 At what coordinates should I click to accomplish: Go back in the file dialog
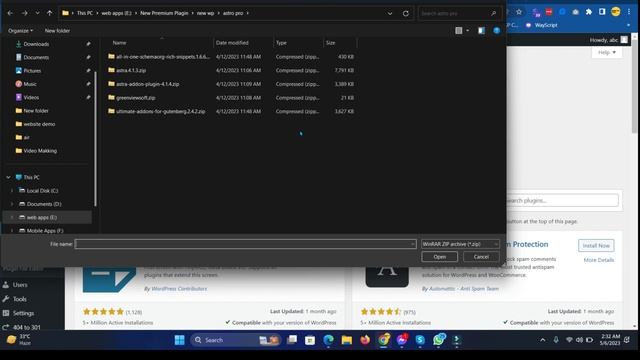pyautogui.click(x=10, y=13)
